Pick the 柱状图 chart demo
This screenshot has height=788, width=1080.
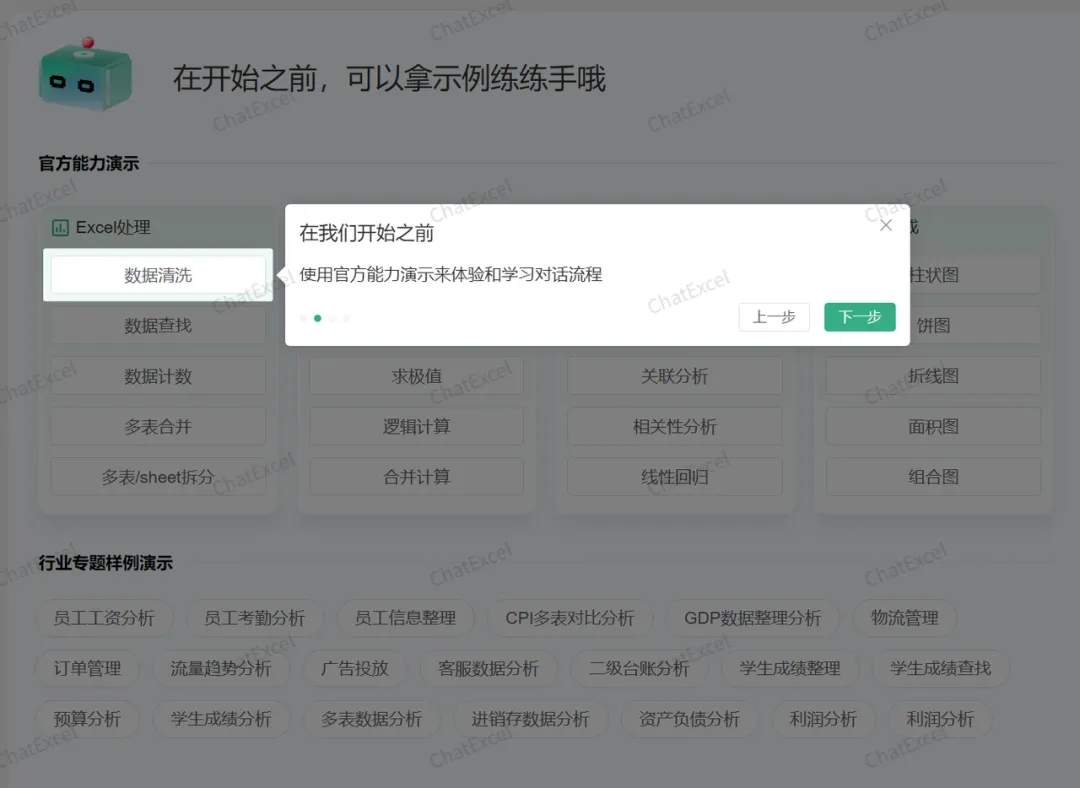975,275
